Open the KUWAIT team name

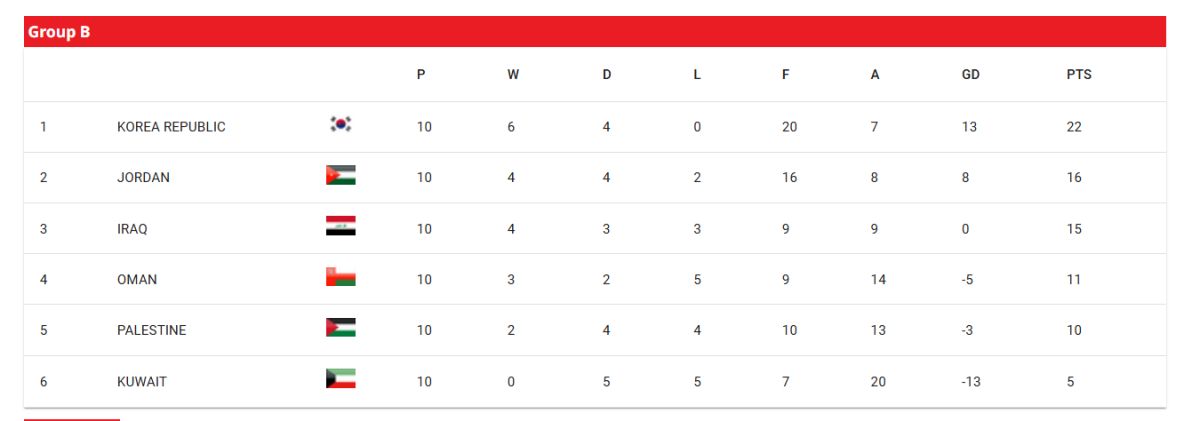(x=142, y=382)
